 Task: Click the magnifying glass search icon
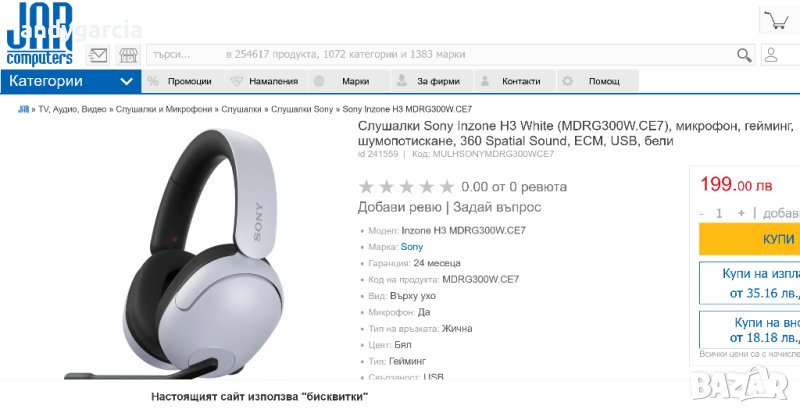pyautogui.click(x=744, y=55)
